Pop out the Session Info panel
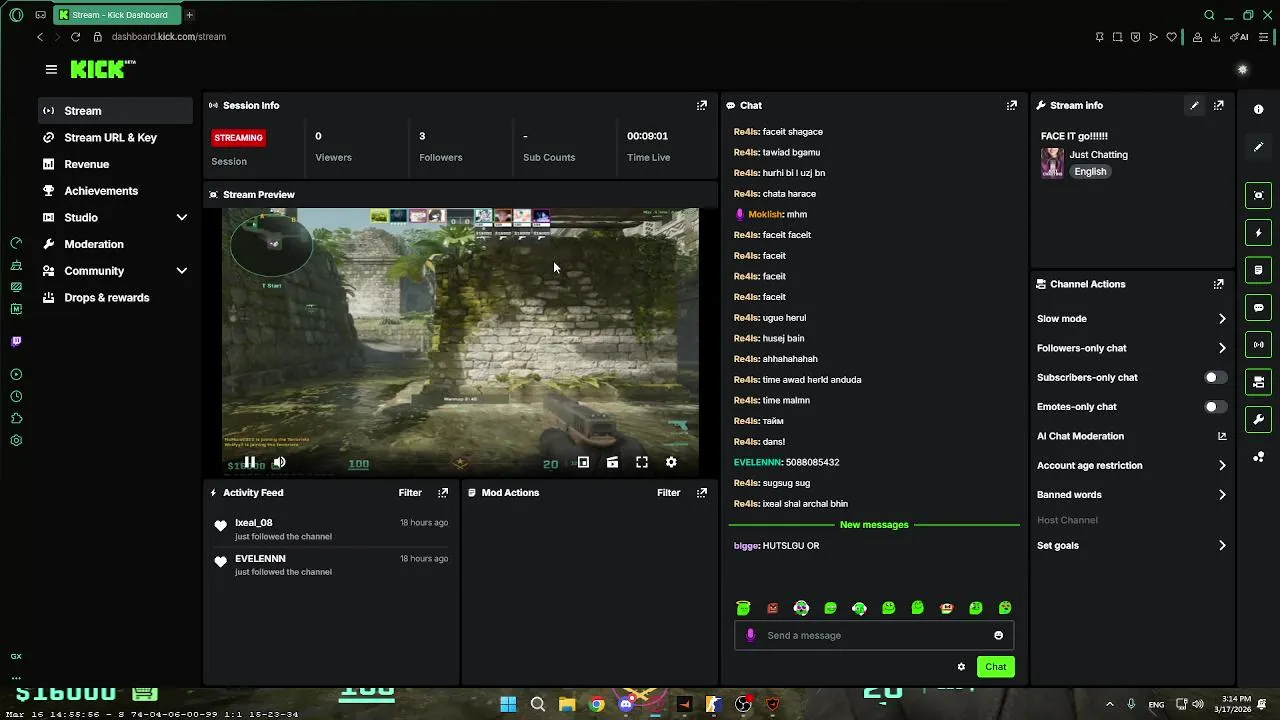 coord(701,105)
